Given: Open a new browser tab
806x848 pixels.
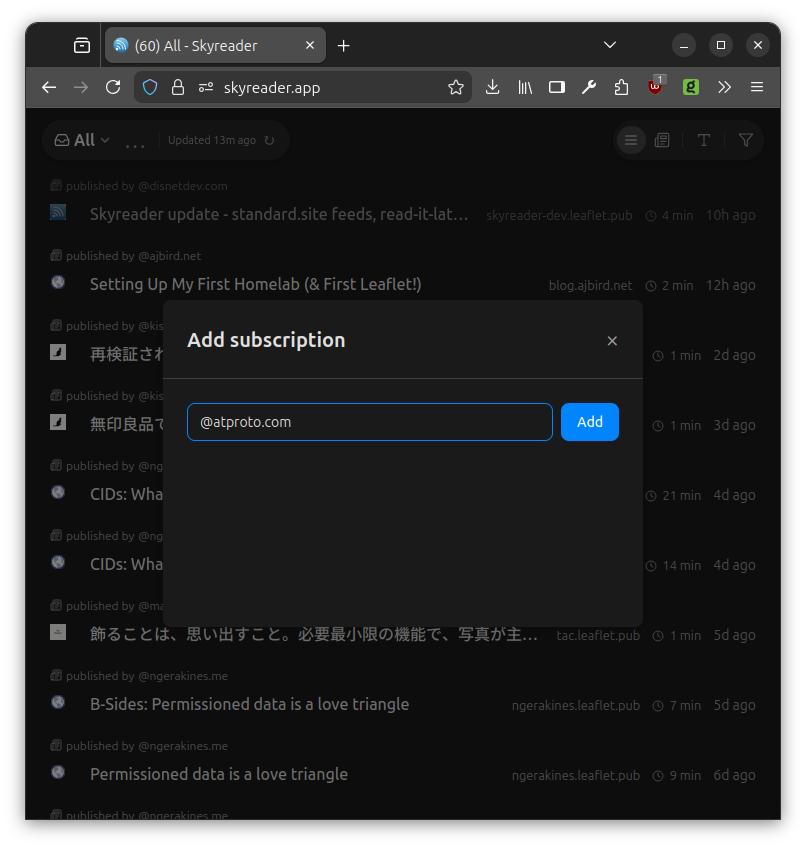Looking at the screenshot, I should 344,46.
